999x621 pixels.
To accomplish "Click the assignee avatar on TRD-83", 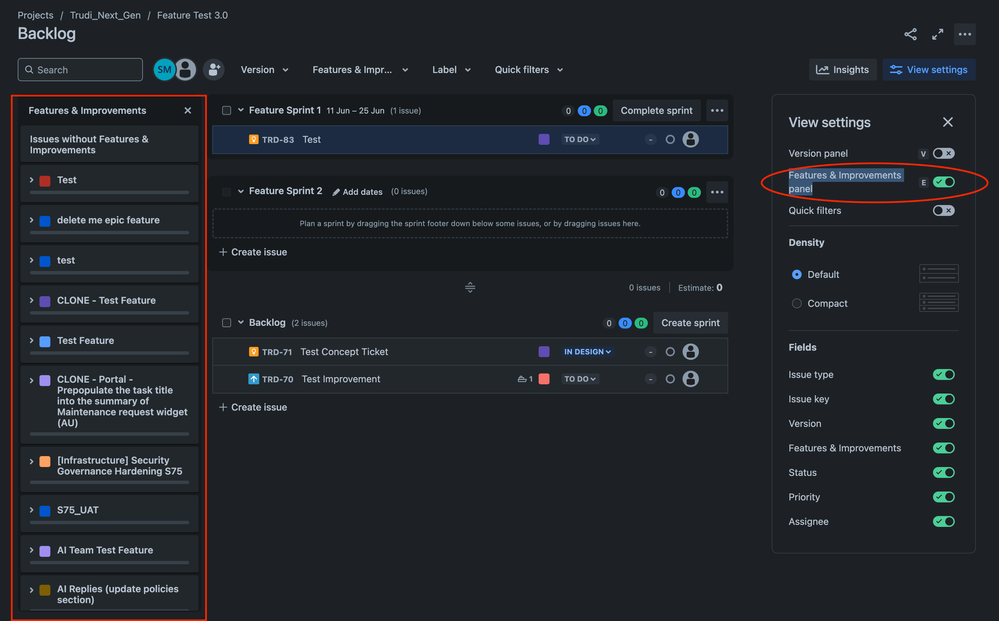I will 691,139.
